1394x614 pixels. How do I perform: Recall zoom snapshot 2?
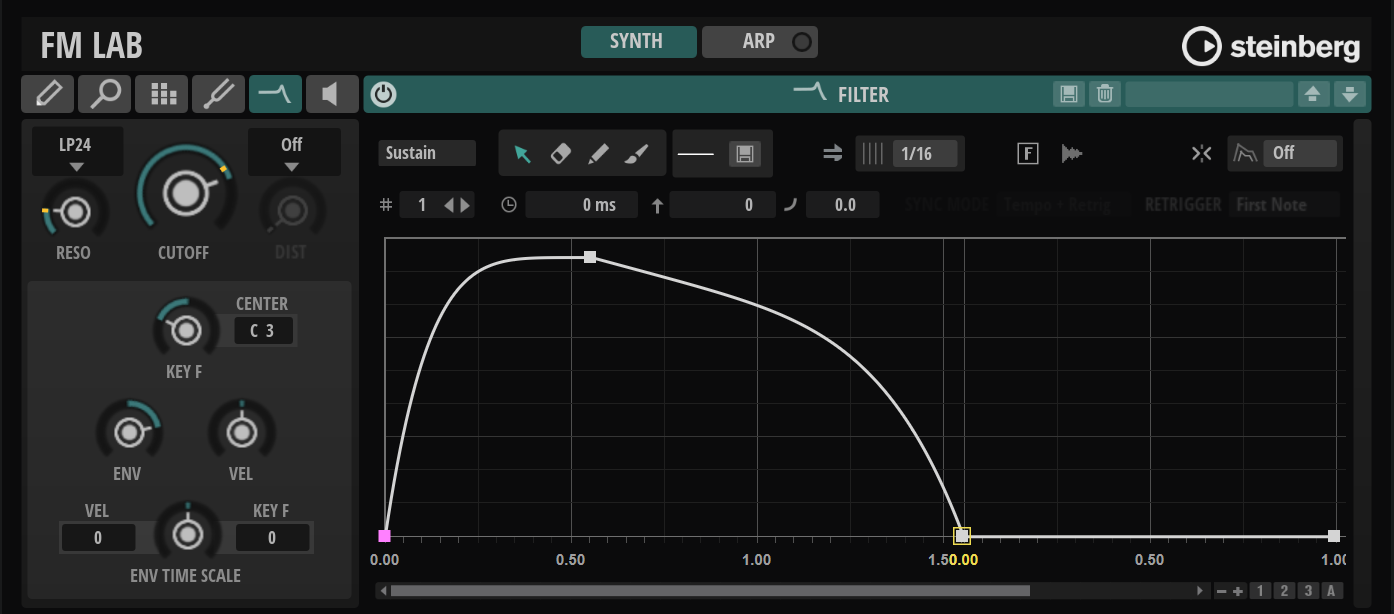(1284, 591)
